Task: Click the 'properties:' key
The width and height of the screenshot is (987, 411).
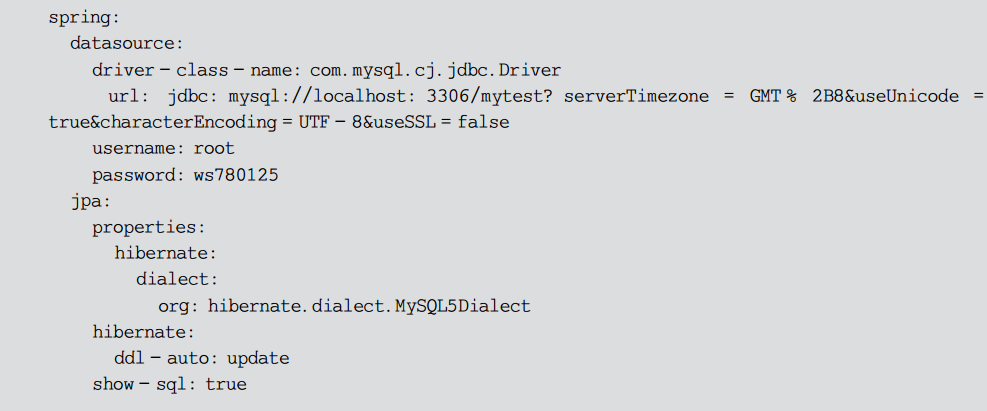Action: [148, 227]
